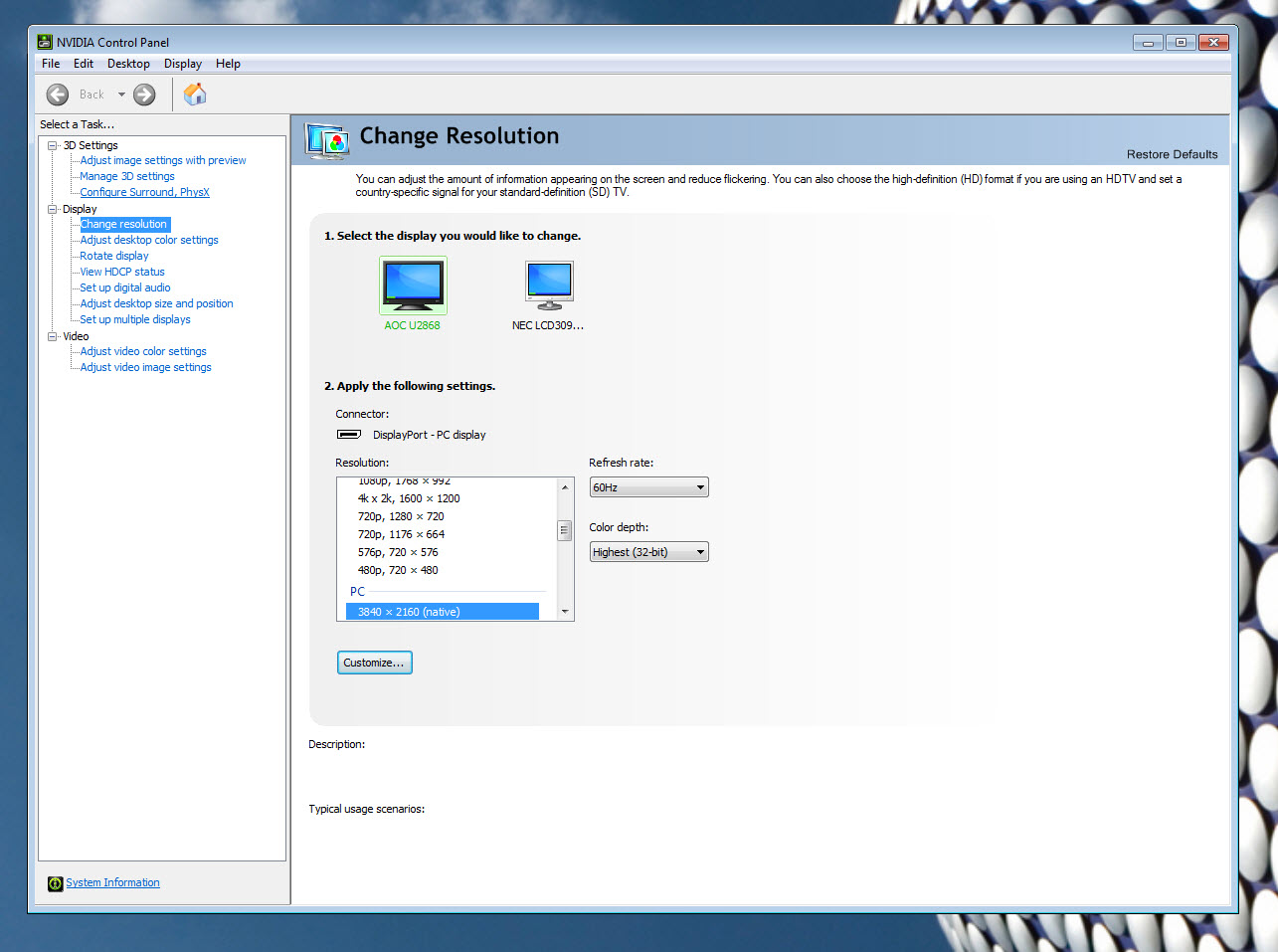The width and height of the screenshot is (1278, 952).
Task: Open Configure Surround, PhysX
Action: click(x=145, y=192)
